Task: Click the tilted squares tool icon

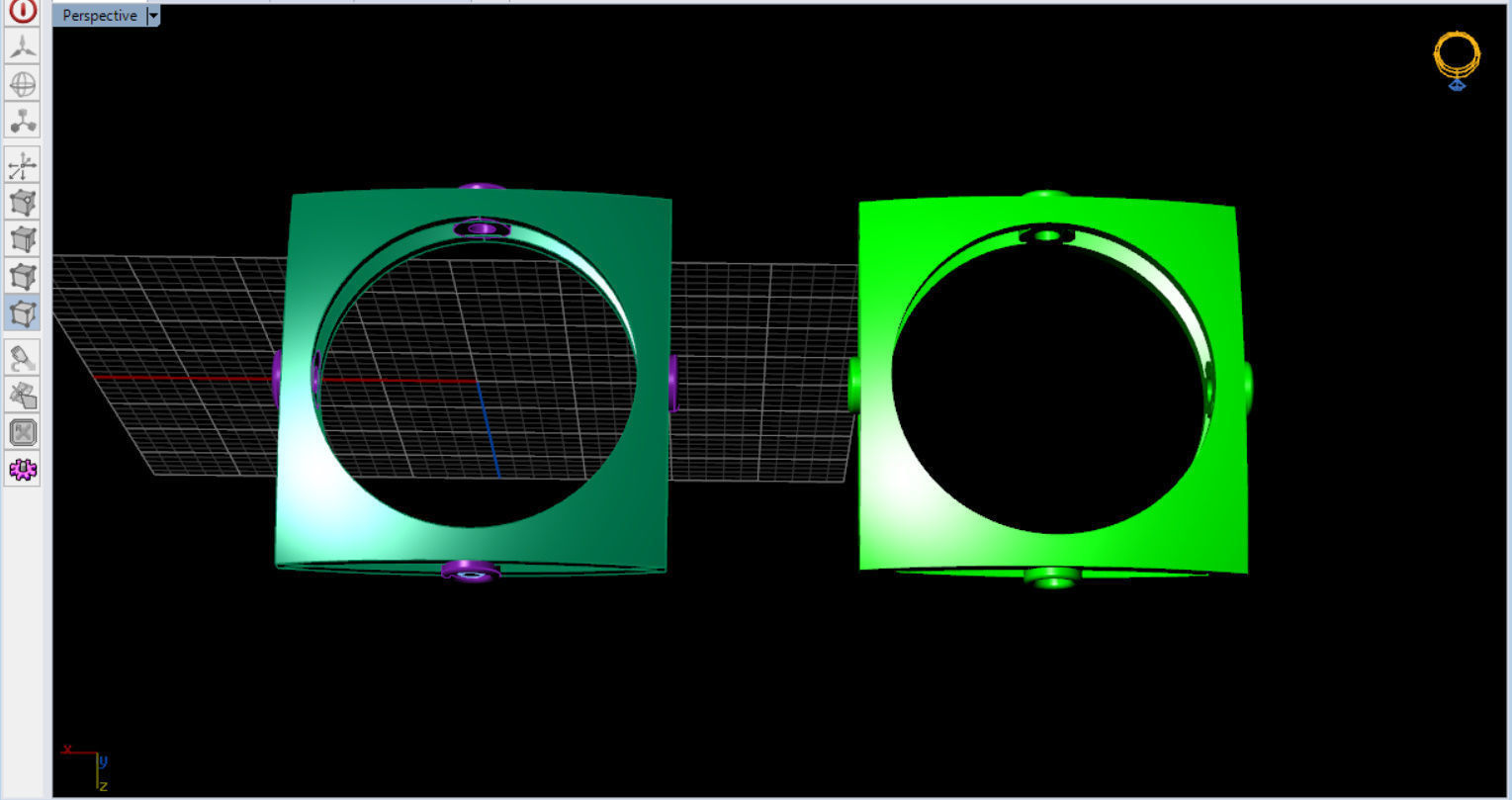Action: pos(23,395)
